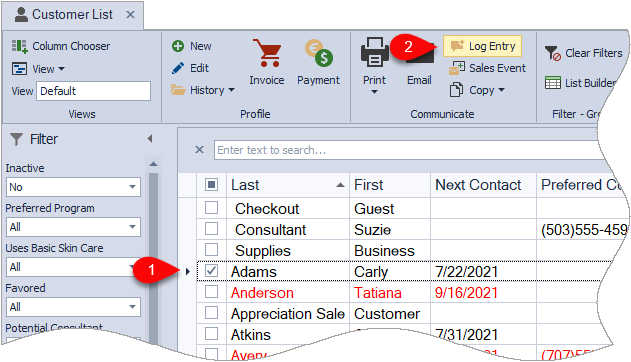Screen dimensions: 631x362
Task: Add a Sales Event
Action: 487,68
